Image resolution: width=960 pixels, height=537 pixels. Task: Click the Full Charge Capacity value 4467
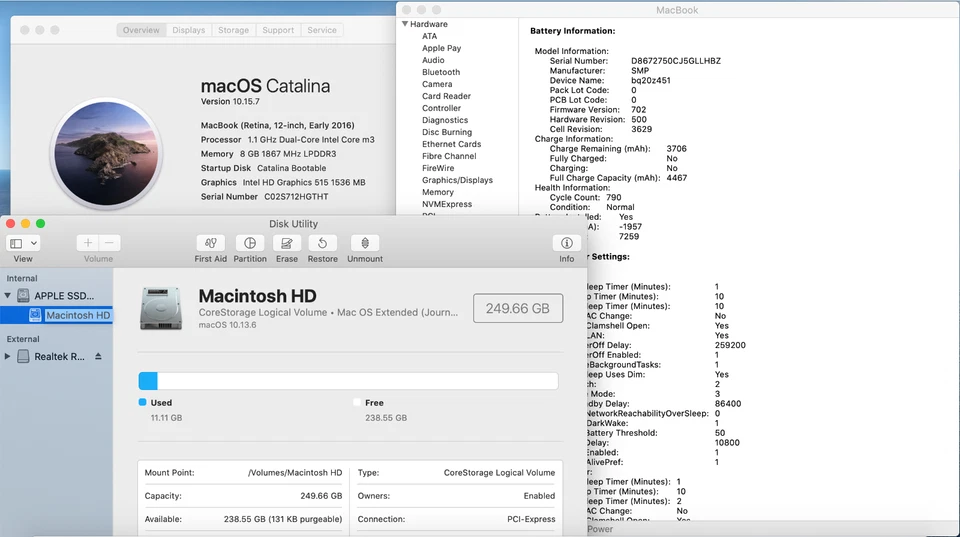pyautogui.click(x=677, y=178)
